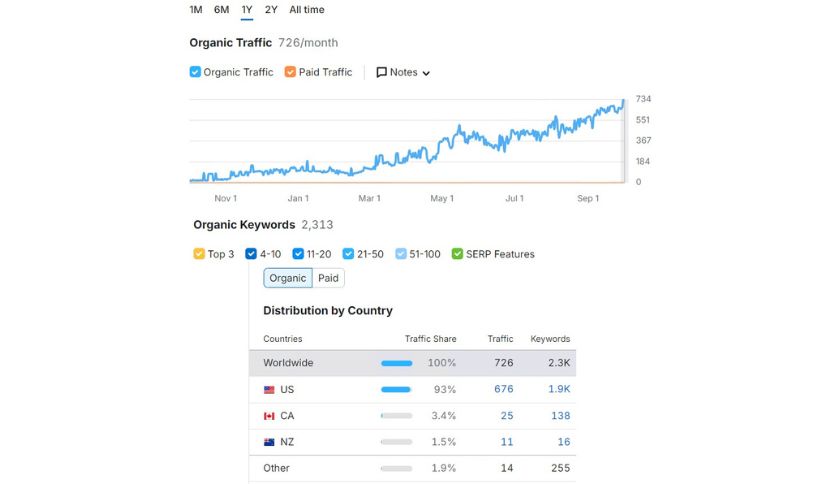Click the US traffic share bar
Viewport: 836px width, 484px height.
tap(396, 389)
